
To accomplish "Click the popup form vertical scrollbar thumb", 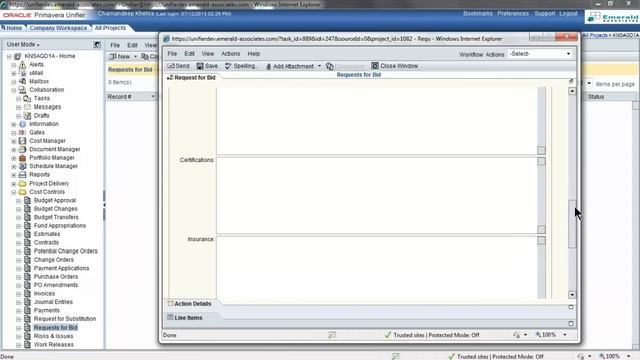I will [572, 224].
